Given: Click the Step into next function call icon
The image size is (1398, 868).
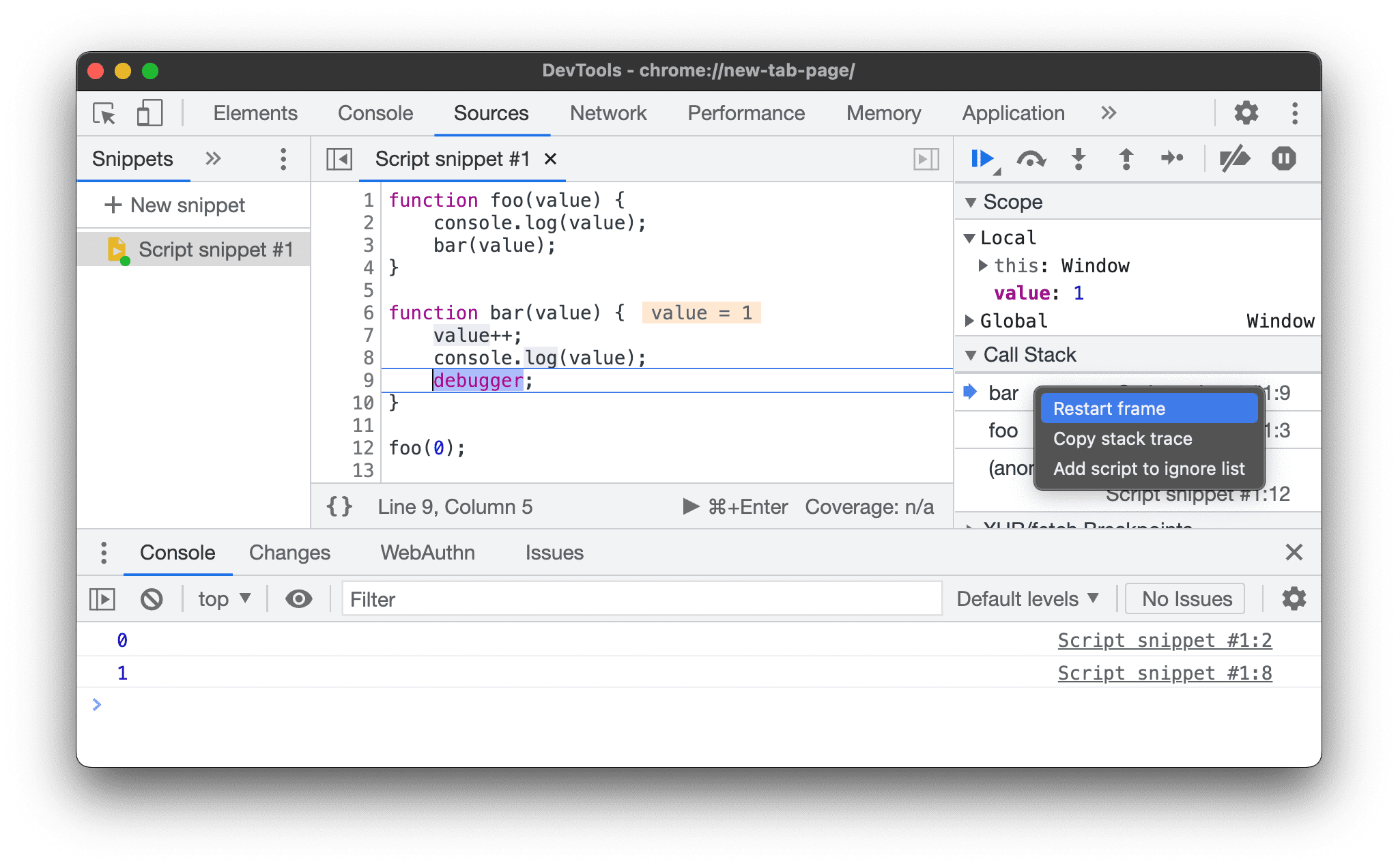Looking at the screenshot, I should pyautogui.click(x=1078, y=158).
